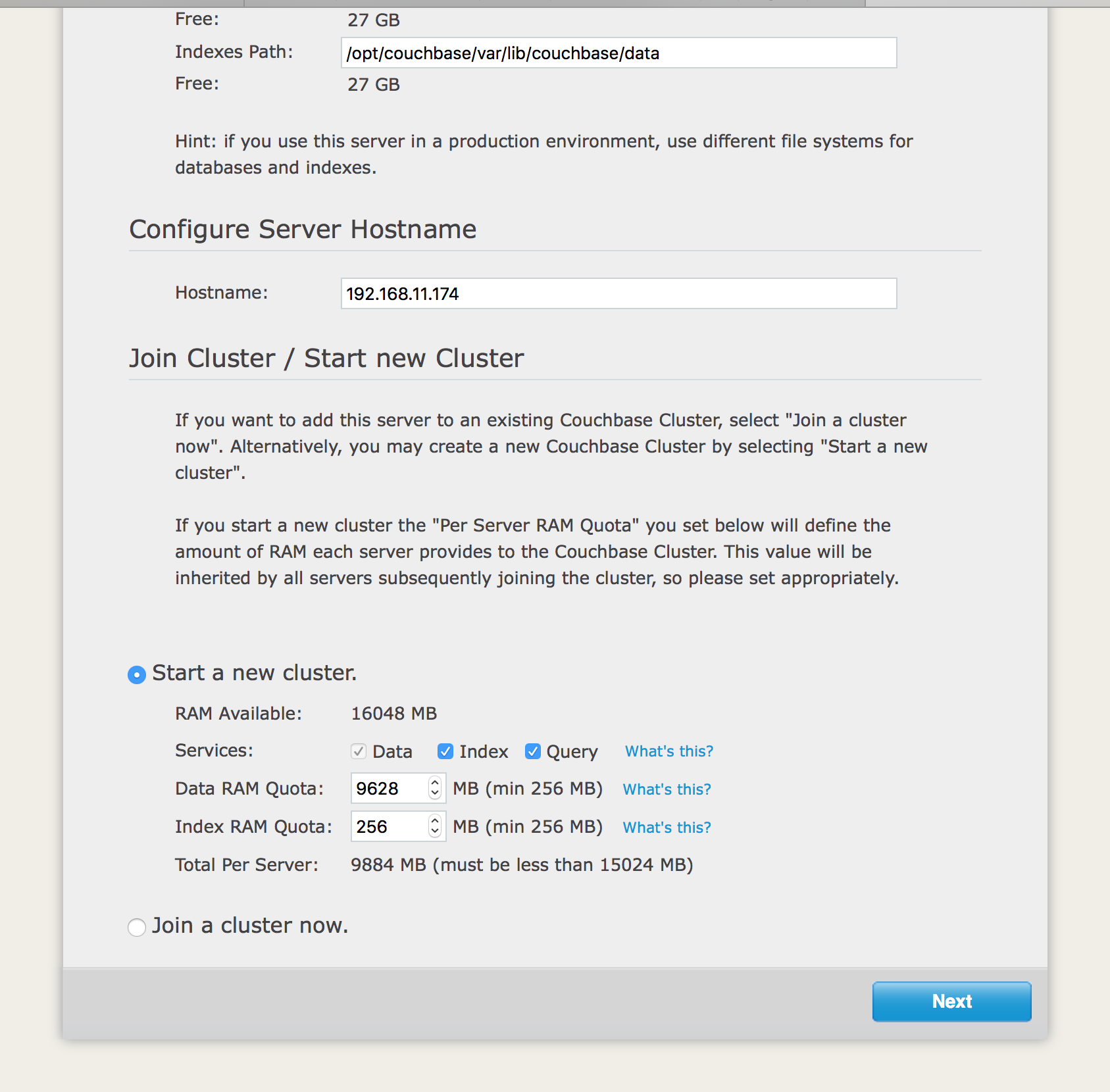The image size is (1110, 1092).
Task: Select the Join a cluster now radio button
Action: tap(137, 927)
